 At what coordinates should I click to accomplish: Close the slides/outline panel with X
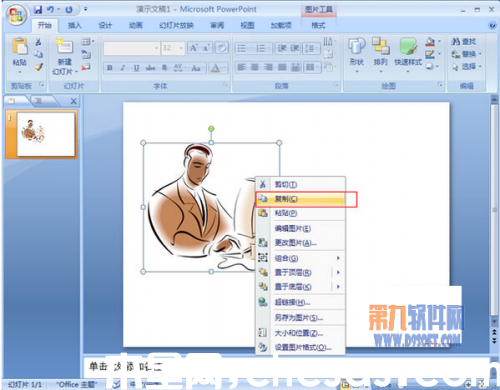[x=74, y=101]
